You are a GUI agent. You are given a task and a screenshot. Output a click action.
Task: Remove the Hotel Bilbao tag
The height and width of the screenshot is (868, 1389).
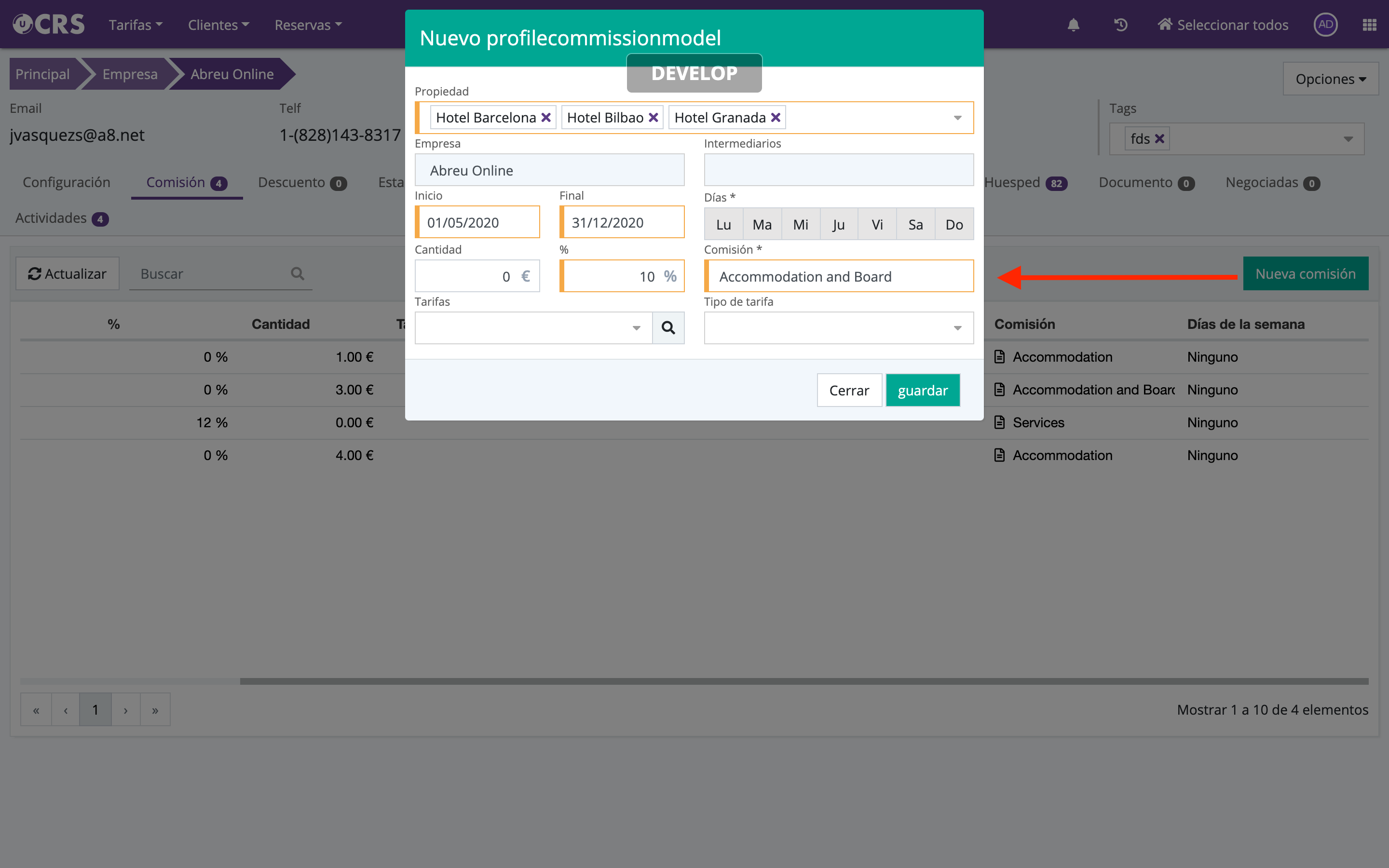653,118
